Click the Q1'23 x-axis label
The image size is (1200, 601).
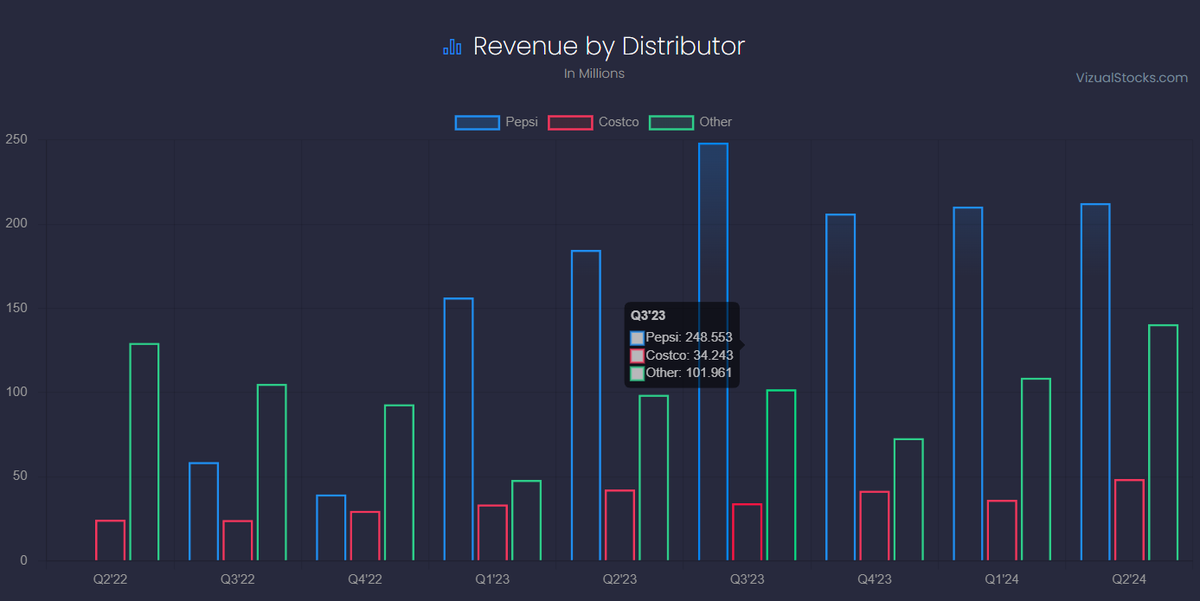click(492, 579)
